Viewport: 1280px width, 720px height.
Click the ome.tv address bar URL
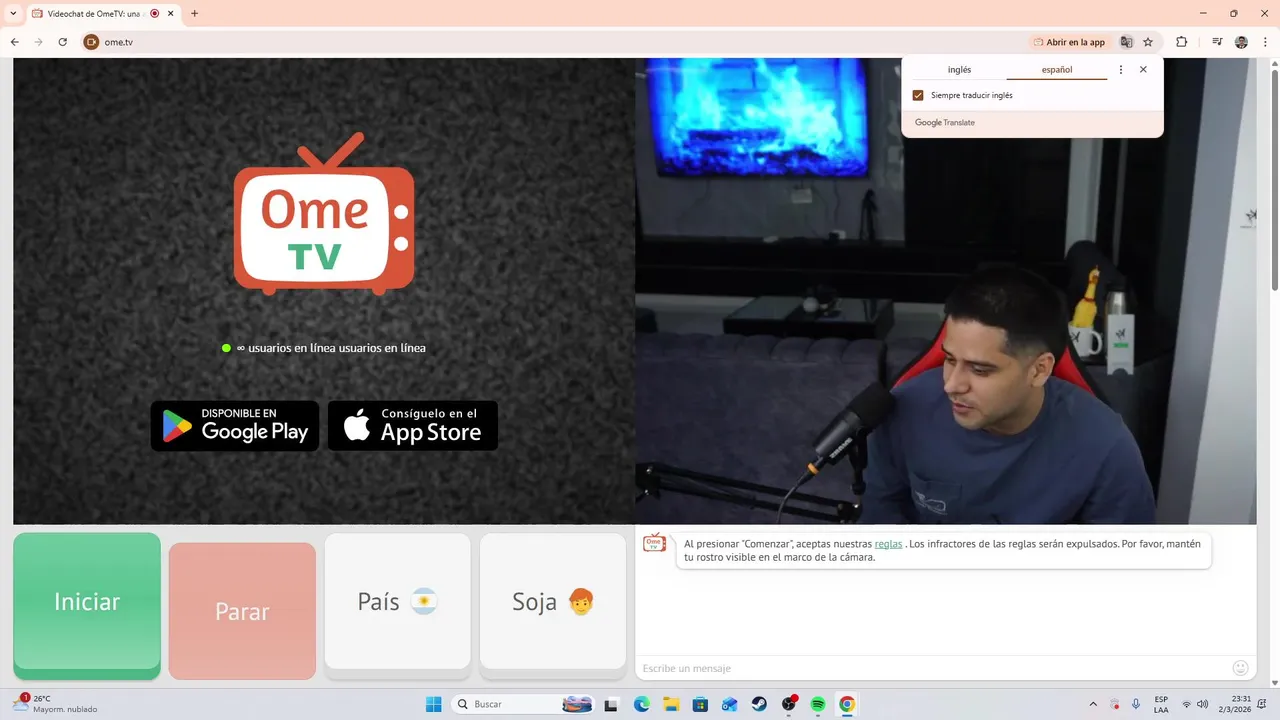(118, 42)
